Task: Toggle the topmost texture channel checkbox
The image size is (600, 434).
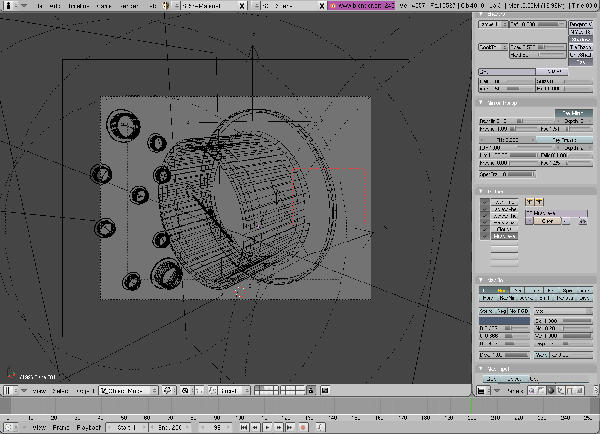Action: click(x=485, y=202)
